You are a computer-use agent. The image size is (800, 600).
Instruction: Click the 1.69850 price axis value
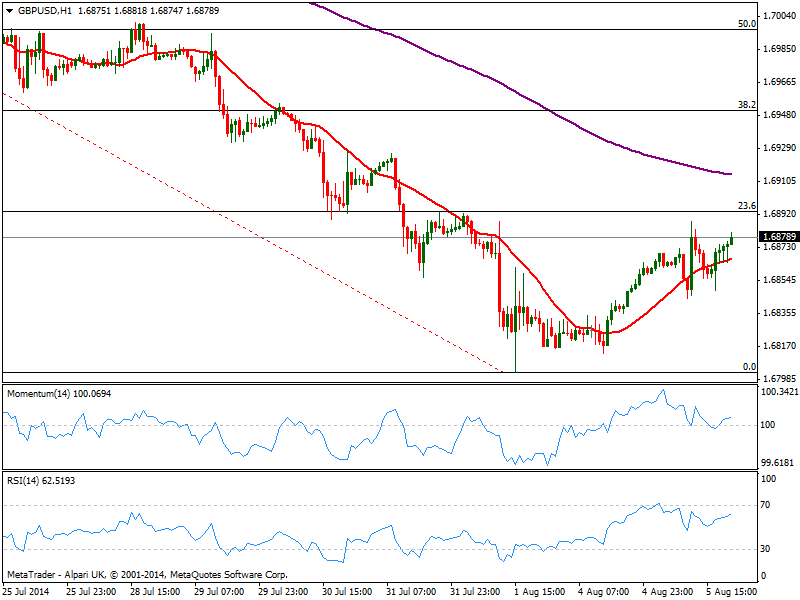click(x=779, y=49)
